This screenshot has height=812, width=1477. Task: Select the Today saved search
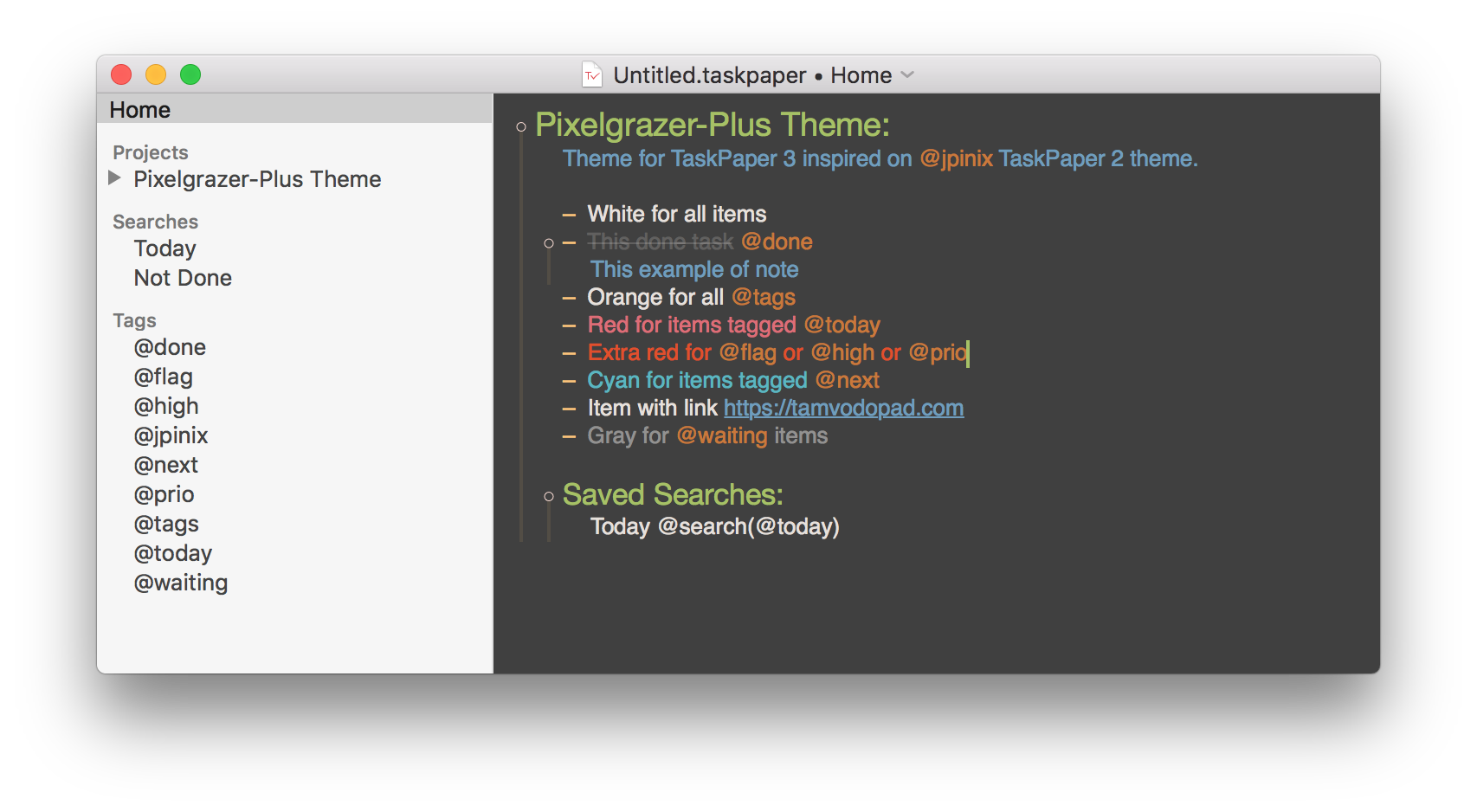[164, 248]
